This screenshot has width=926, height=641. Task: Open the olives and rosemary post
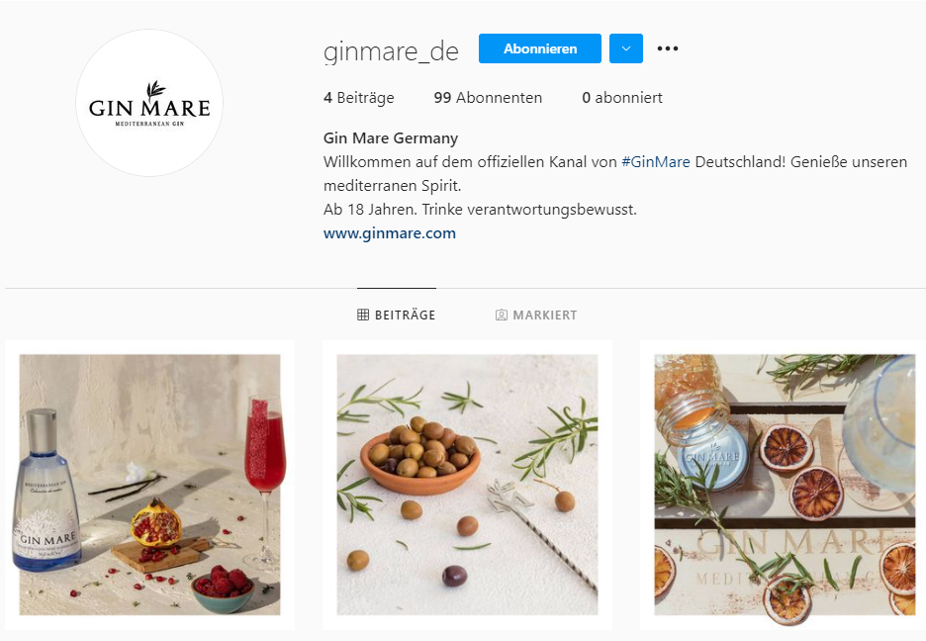[x=467, y=484]
